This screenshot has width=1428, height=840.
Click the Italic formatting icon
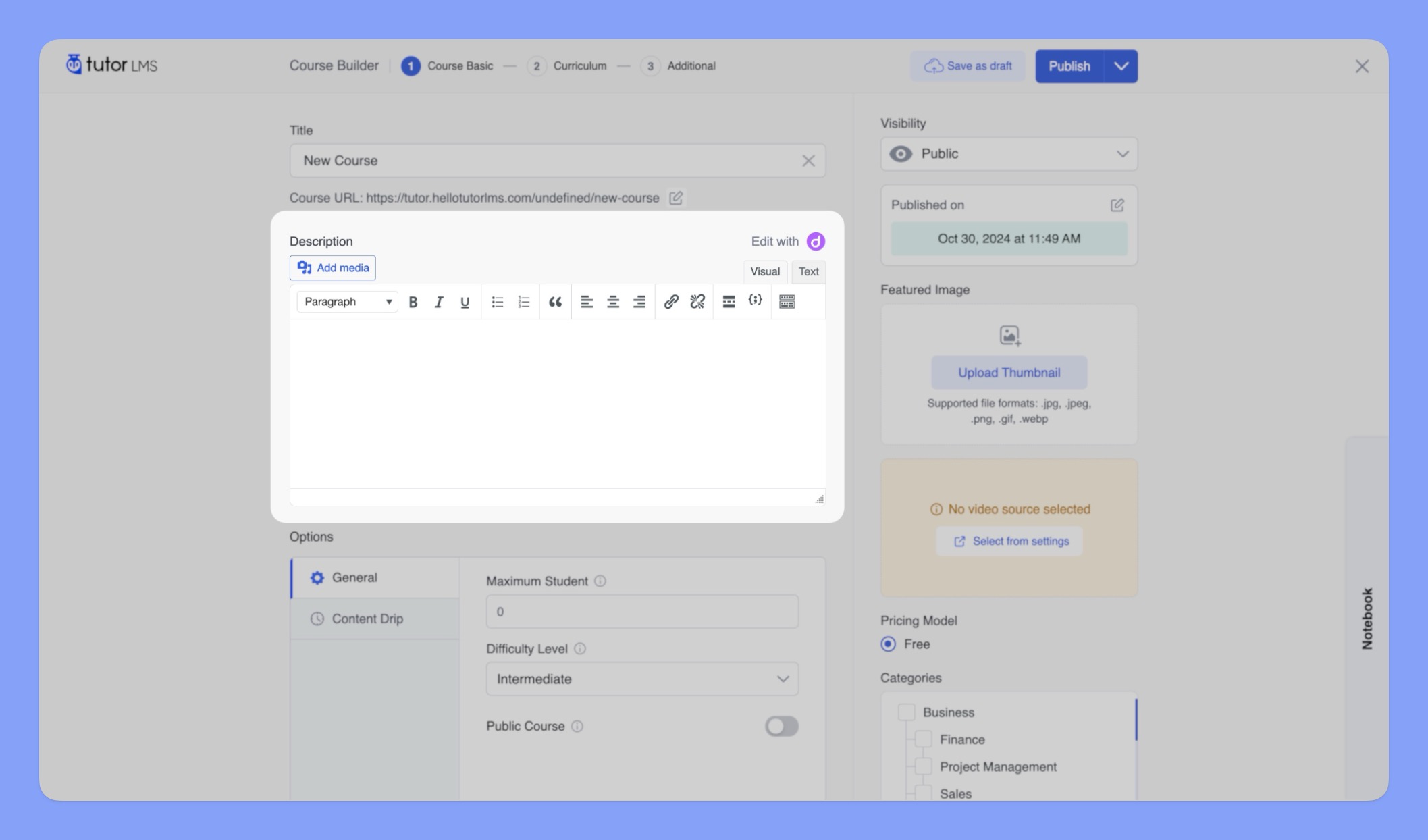[x=438, y=300]
